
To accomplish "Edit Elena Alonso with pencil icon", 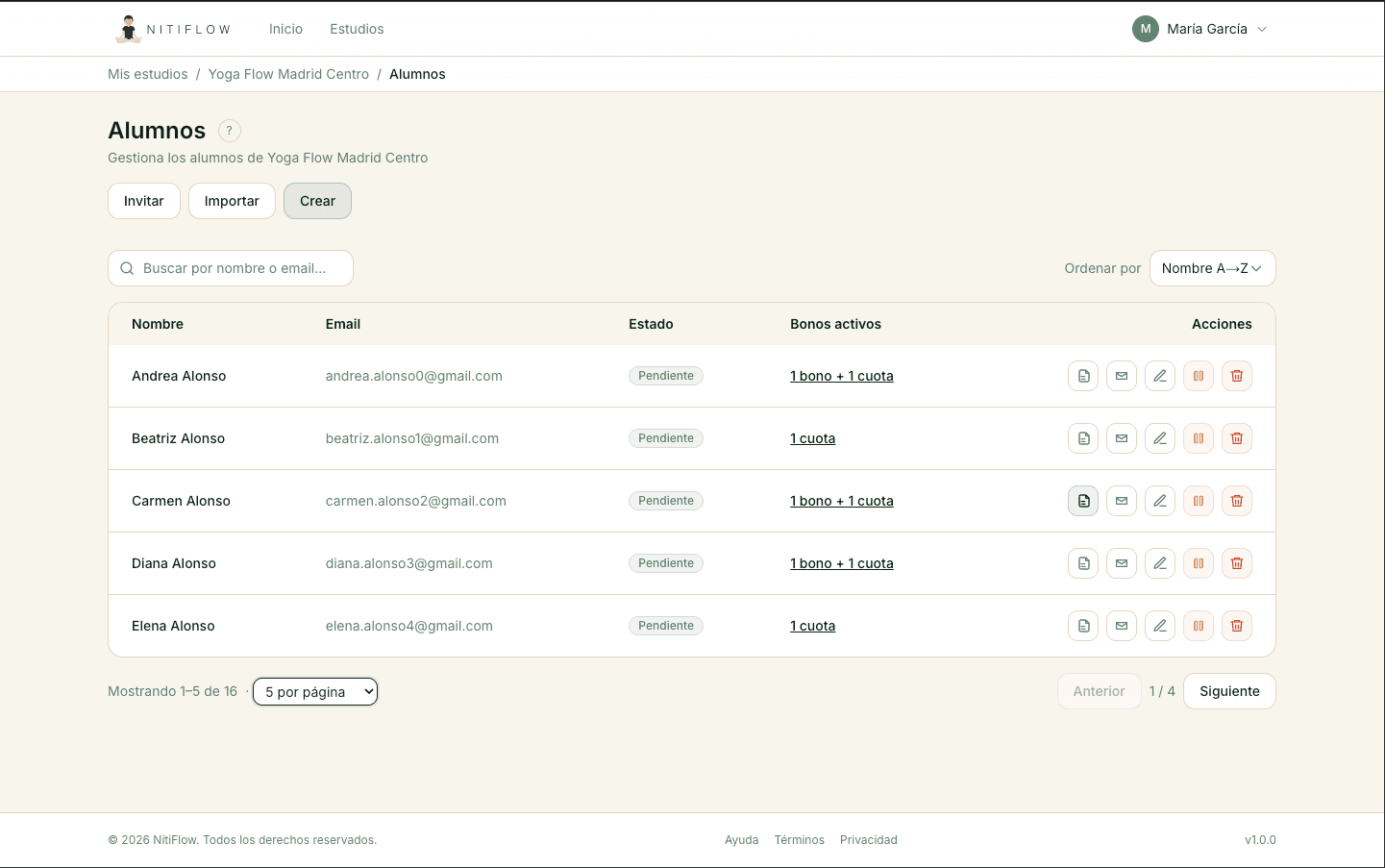I will [x=1160, y=626].
